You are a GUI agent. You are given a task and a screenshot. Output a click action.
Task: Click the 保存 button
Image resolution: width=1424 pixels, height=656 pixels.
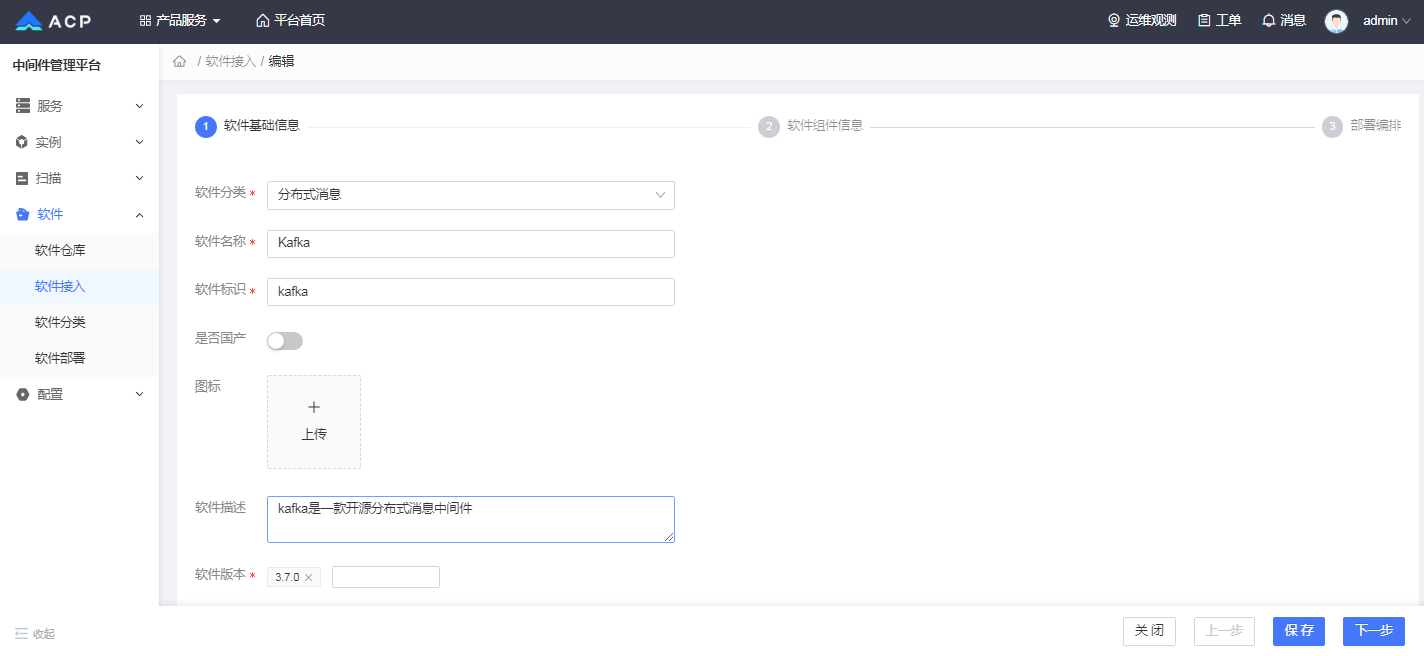click(x=1299, y=631)
